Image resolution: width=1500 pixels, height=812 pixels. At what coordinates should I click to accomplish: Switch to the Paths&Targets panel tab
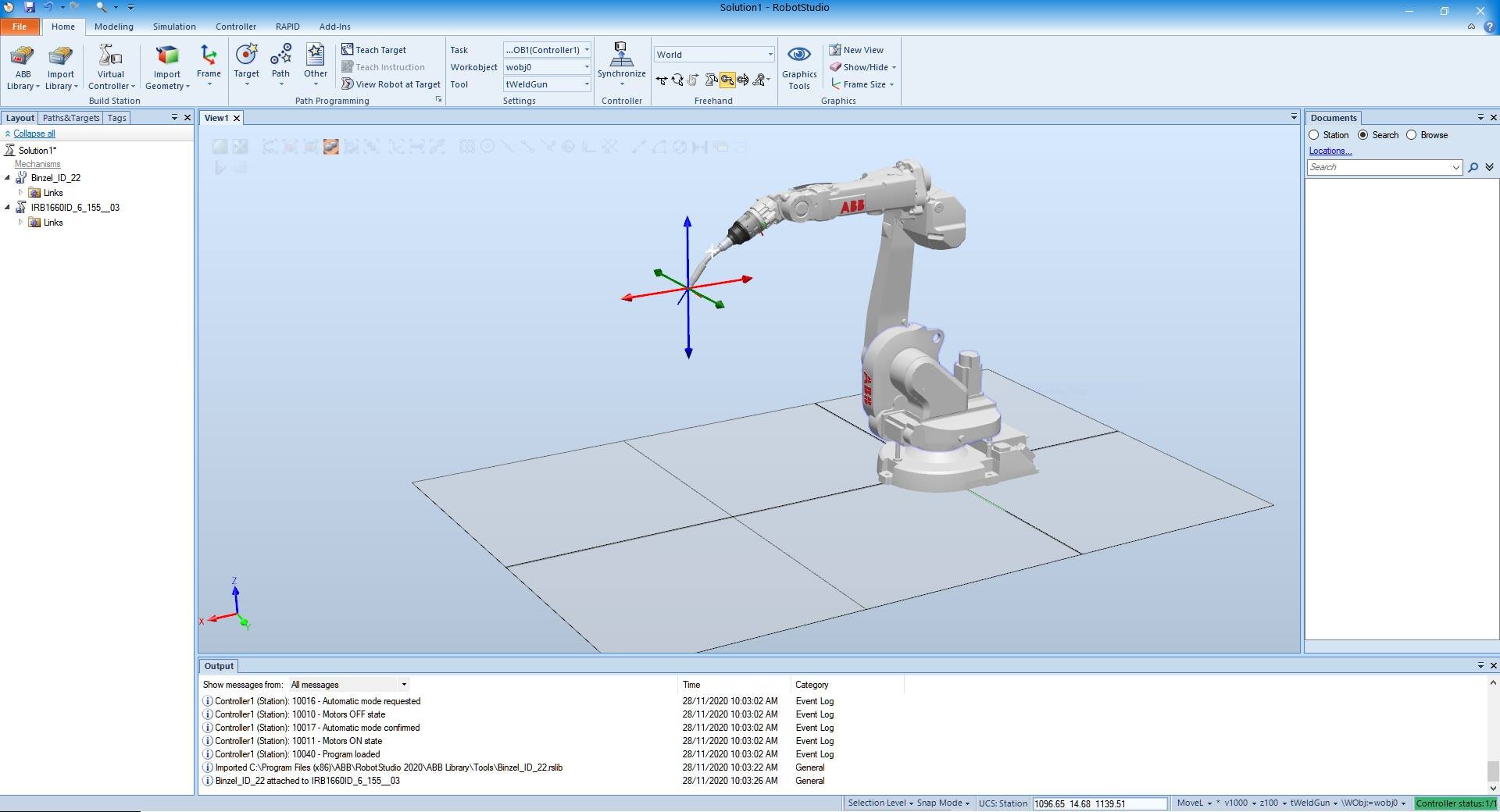pyautogui.click(x=71, y=118)
